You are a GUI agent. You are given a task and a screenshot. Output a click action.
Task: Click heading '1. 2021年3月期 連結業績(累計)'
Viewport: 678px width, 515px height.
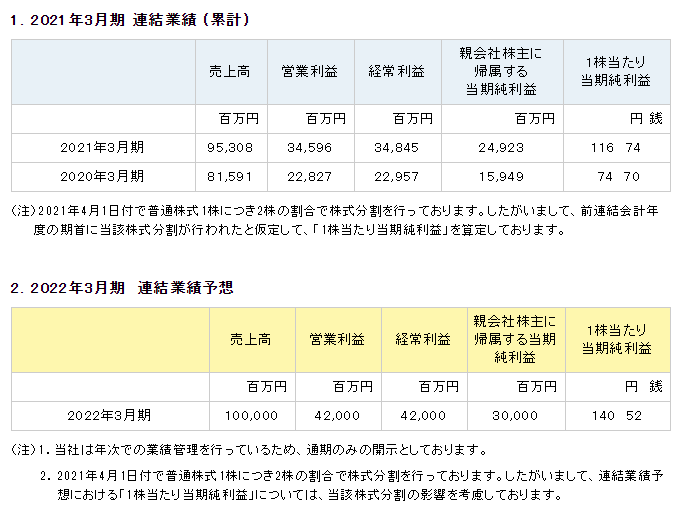pos(130,20)
